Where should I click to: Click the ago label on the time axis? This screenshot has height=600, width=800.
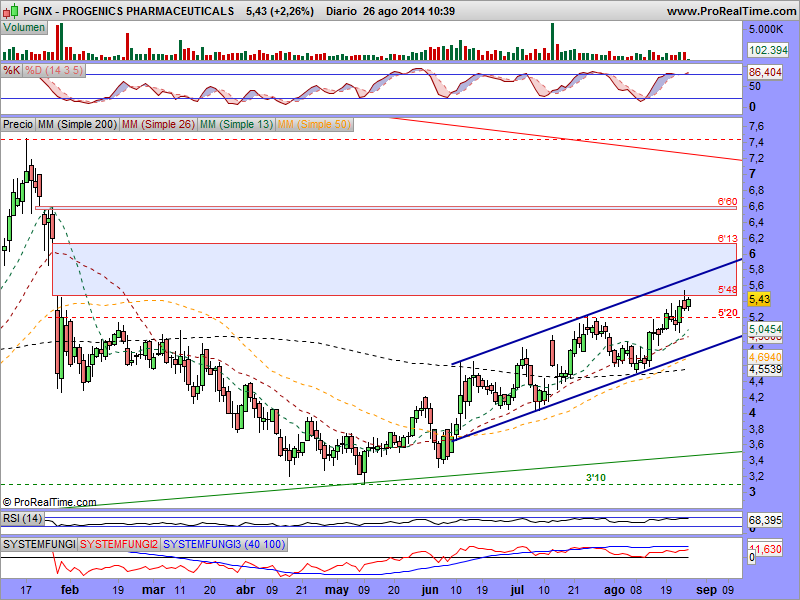[614, 590]
